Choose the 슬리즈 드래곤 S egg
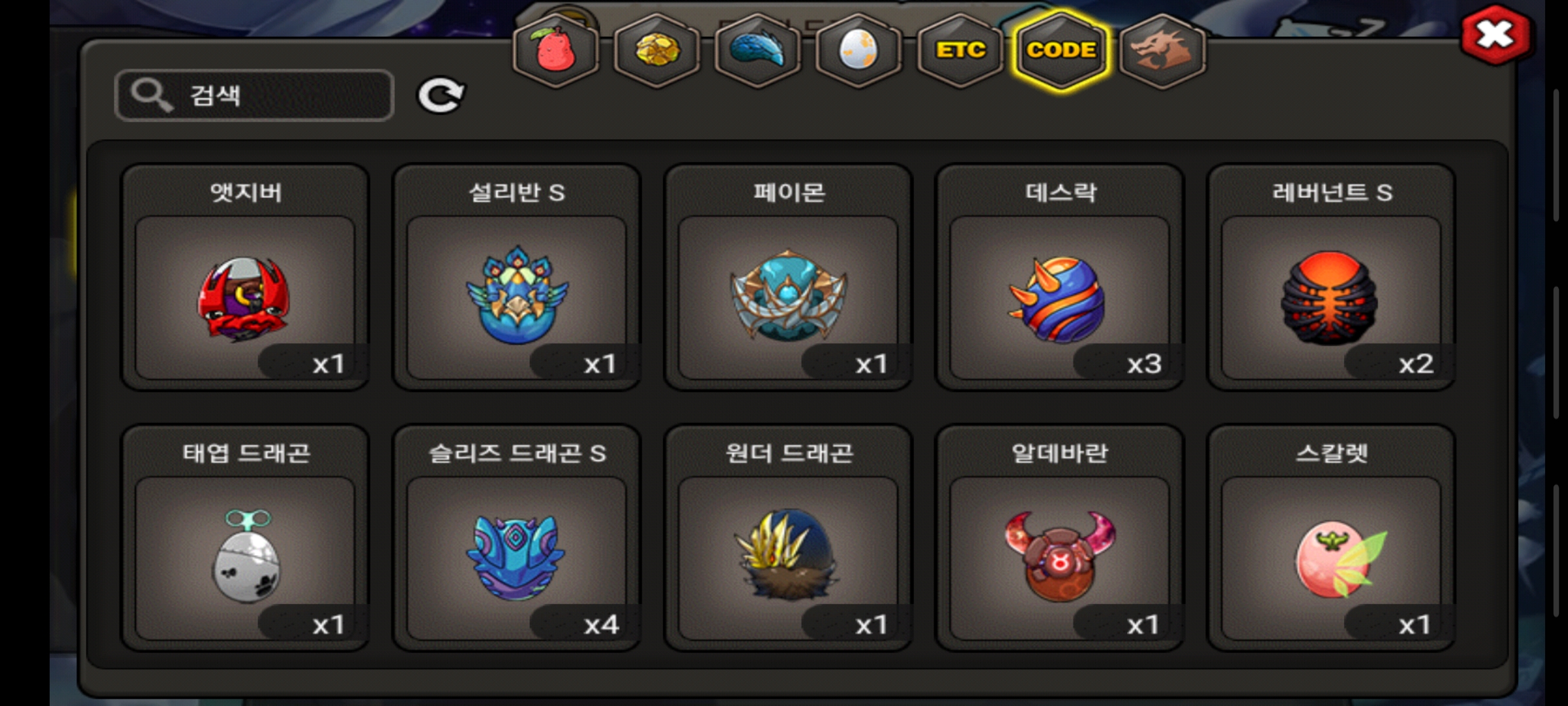The width and height of the screenshot is (1568, 706). coord(517,538)
